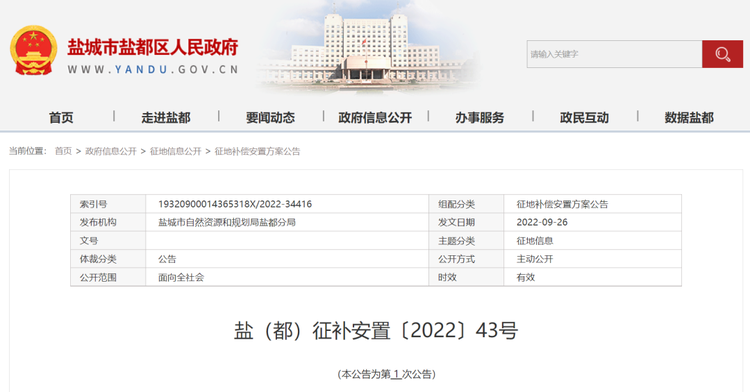Open the 首页 navigation menu item
750x392 pixels.
click(61, 118)
